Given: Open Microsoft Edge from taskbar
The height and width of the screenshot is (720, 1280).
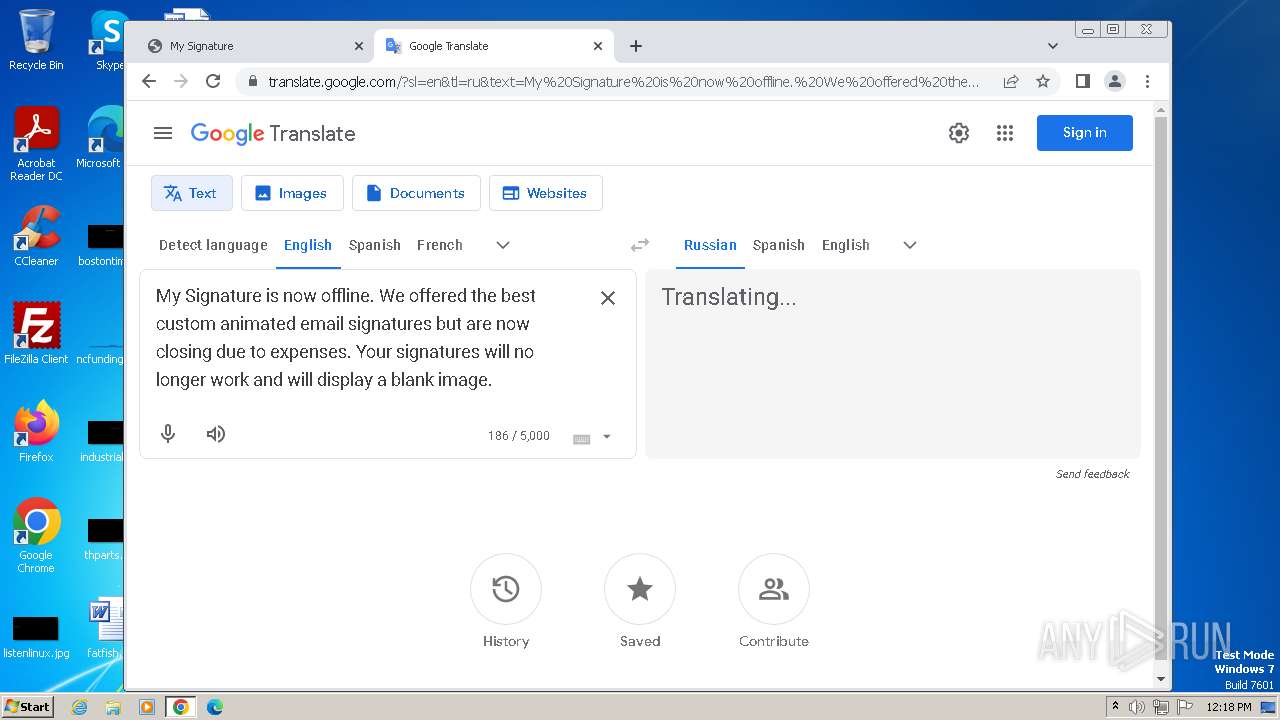Looking at the screenshot, I should (x=214, y=707).
